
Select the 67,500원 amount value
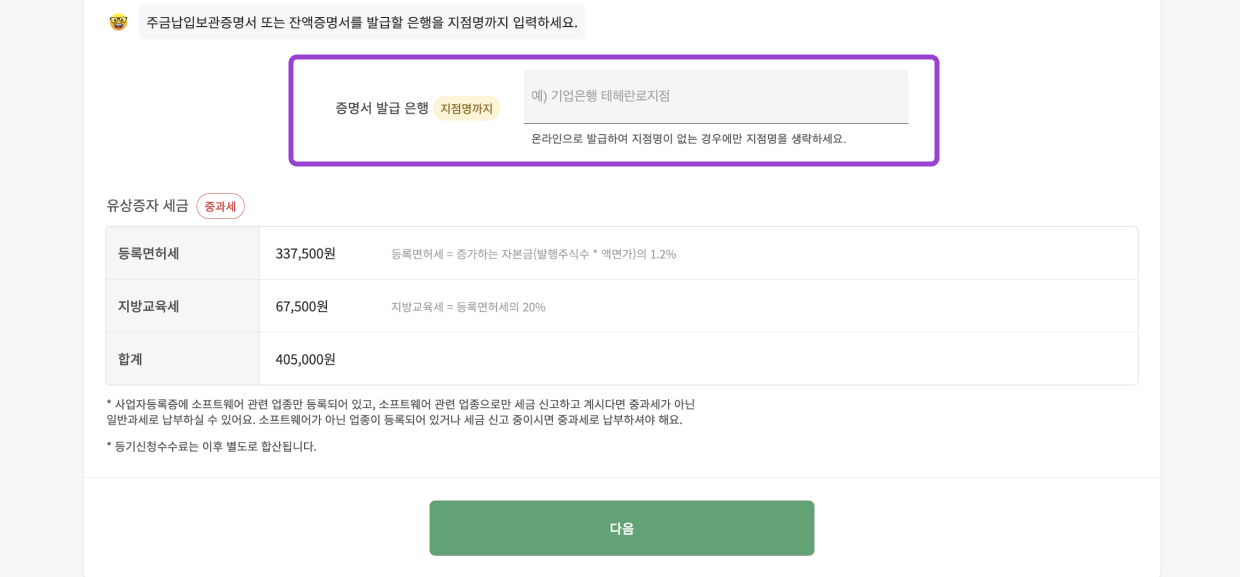pos(302,306)
